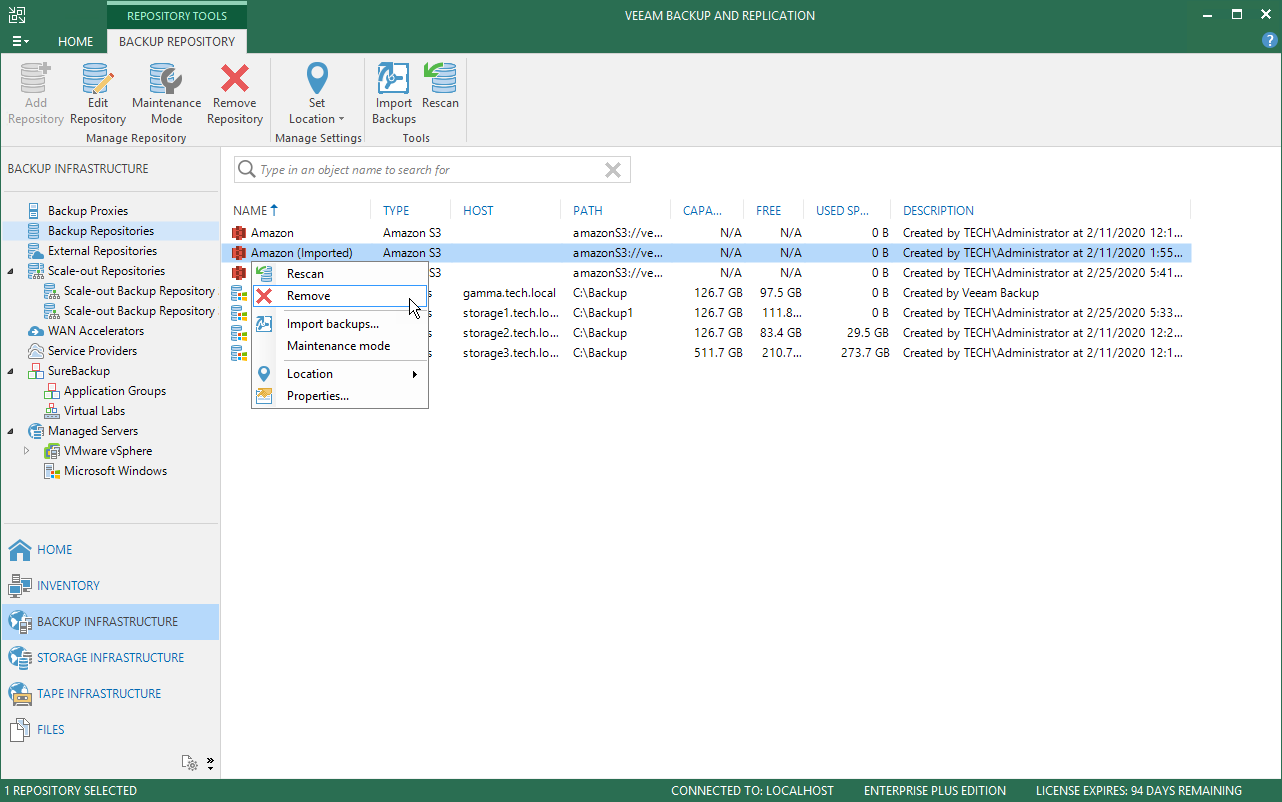Collapse the SureBackup tree node
Screen dimensions: 1282x802
(11, 371)
